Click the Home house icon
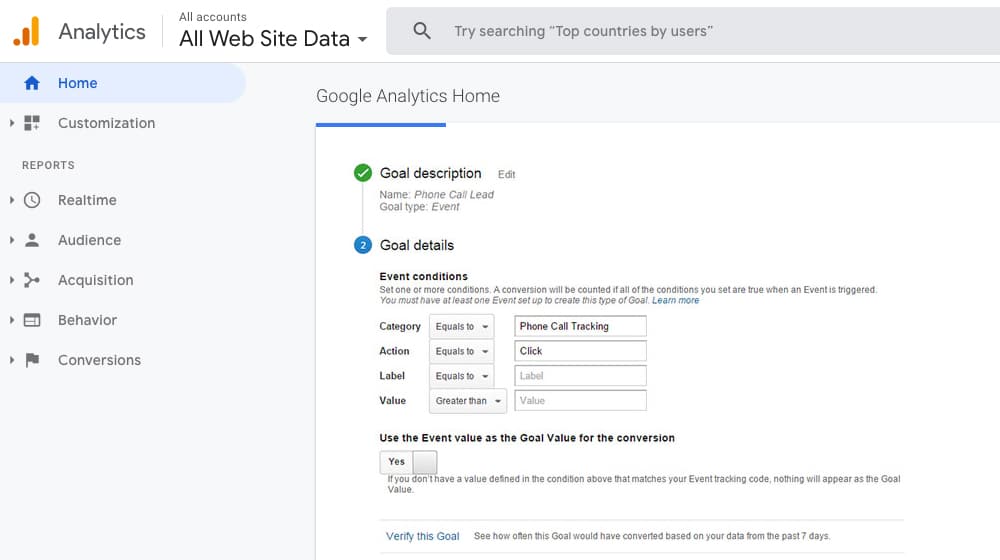Viewport: 1000px width, 560px height. [32, 83]
